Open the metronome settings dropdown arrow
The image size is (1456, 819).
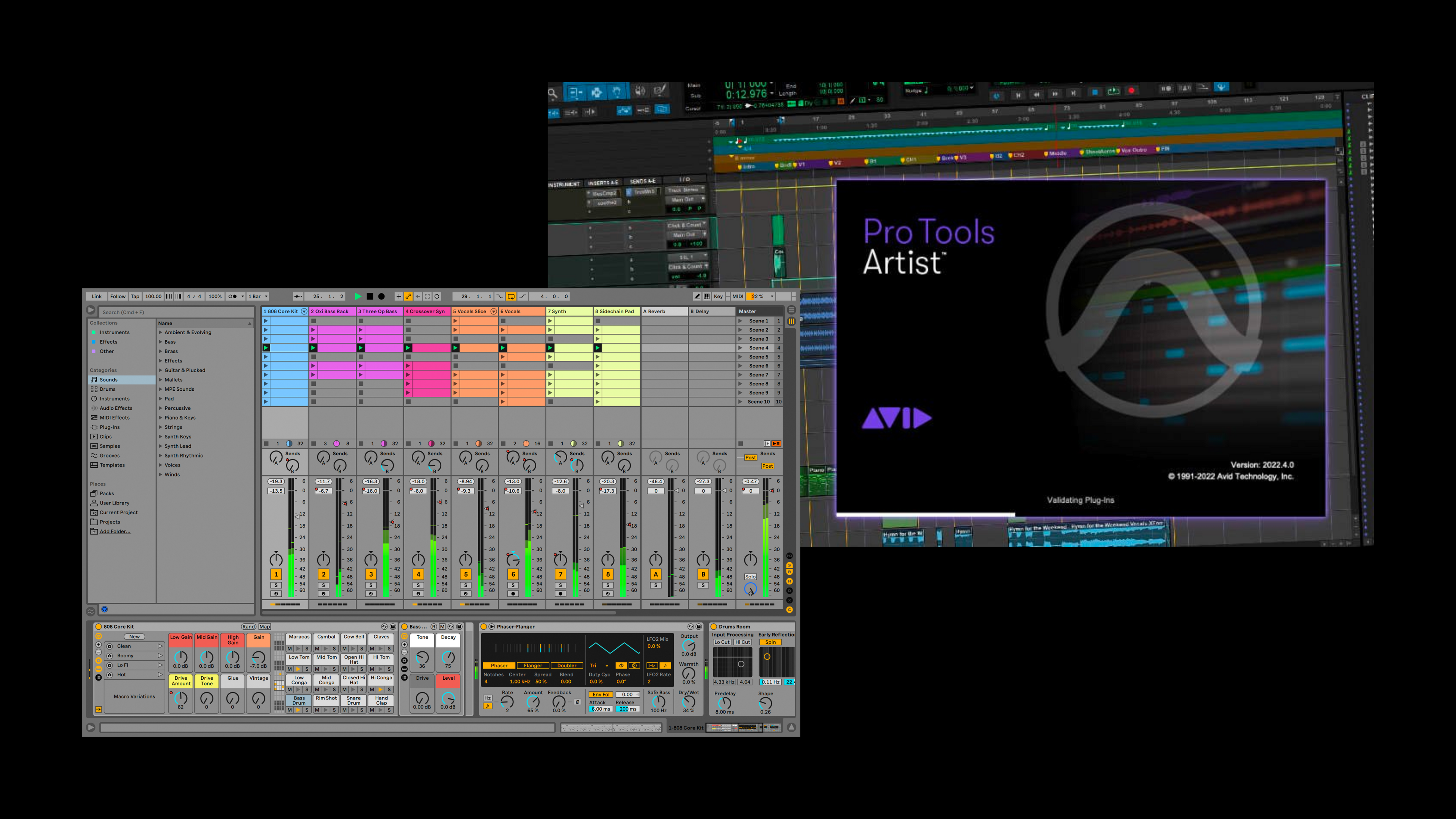tap(243, 296)
